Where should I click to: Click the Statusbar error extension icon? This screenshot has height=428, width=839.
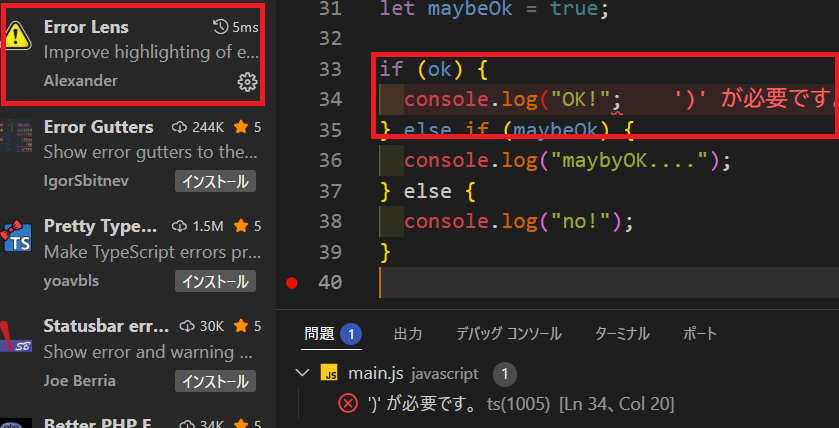(16, 336)
